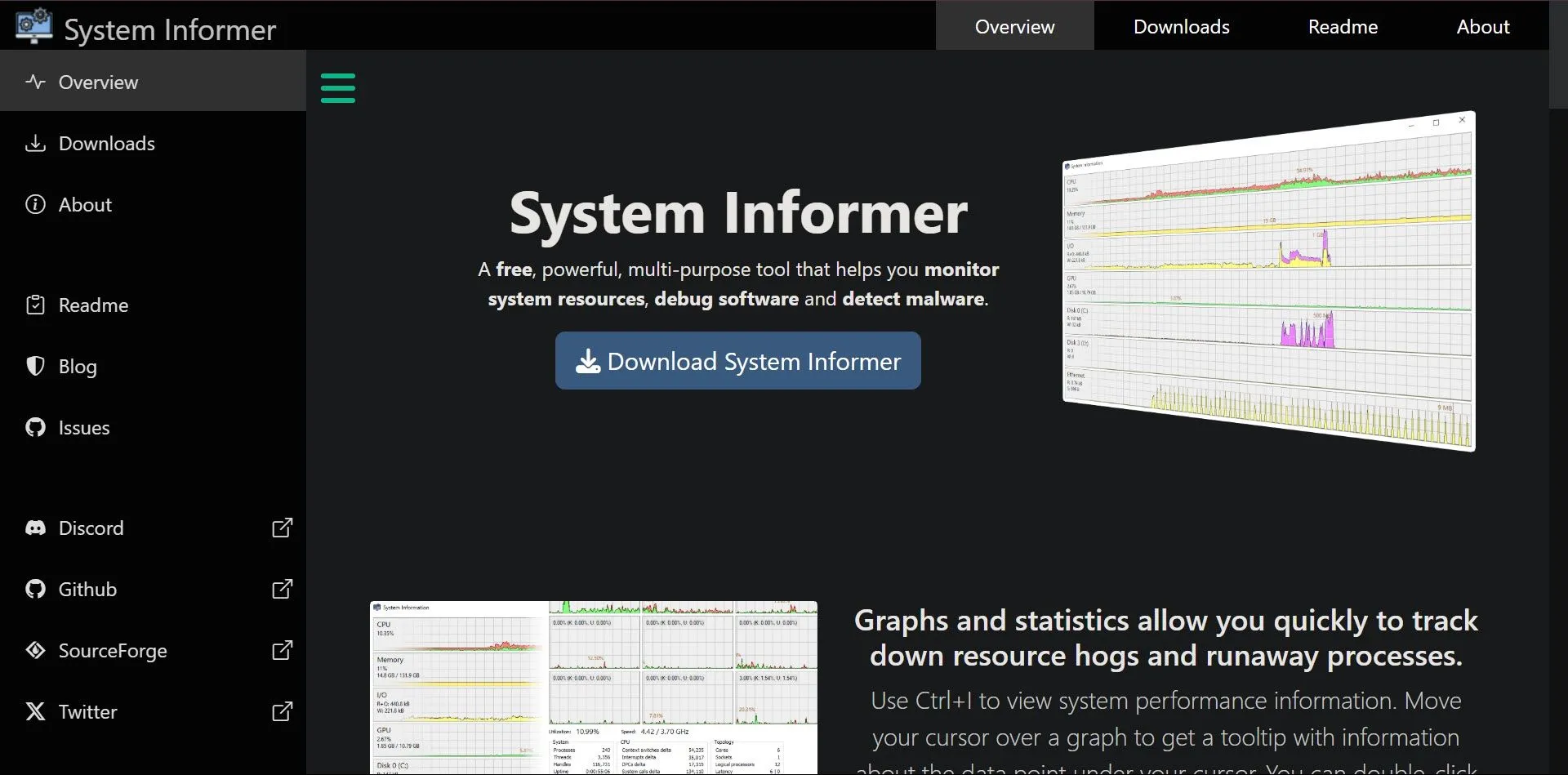Select the Readme tab in top navigation
Image resolution: width=1568 pixels, height=775 pixels.
1343,26
